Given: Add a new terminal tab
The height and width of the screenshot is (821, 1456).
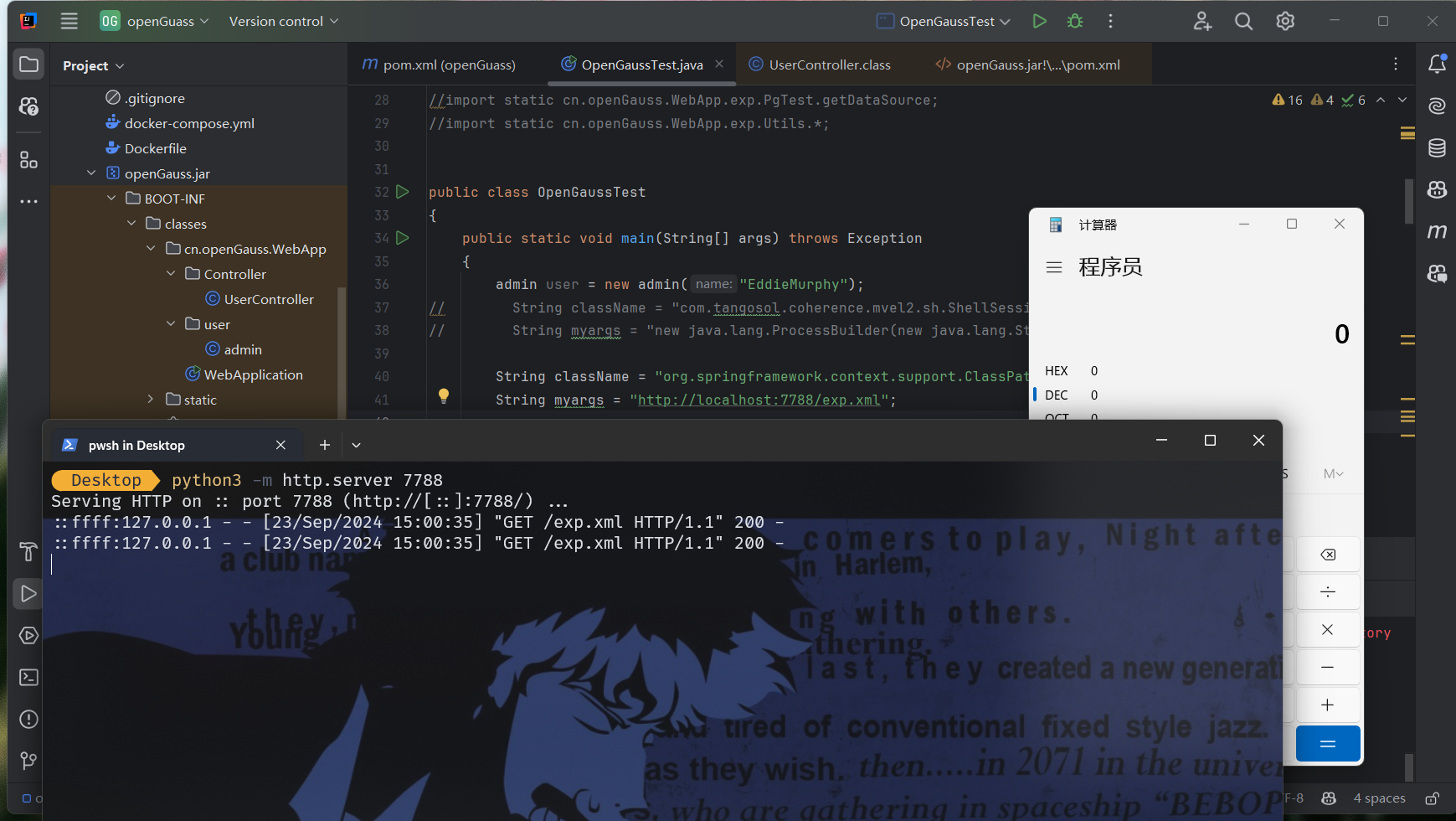Looking at the screenshot, I should (x=325, y=445).
